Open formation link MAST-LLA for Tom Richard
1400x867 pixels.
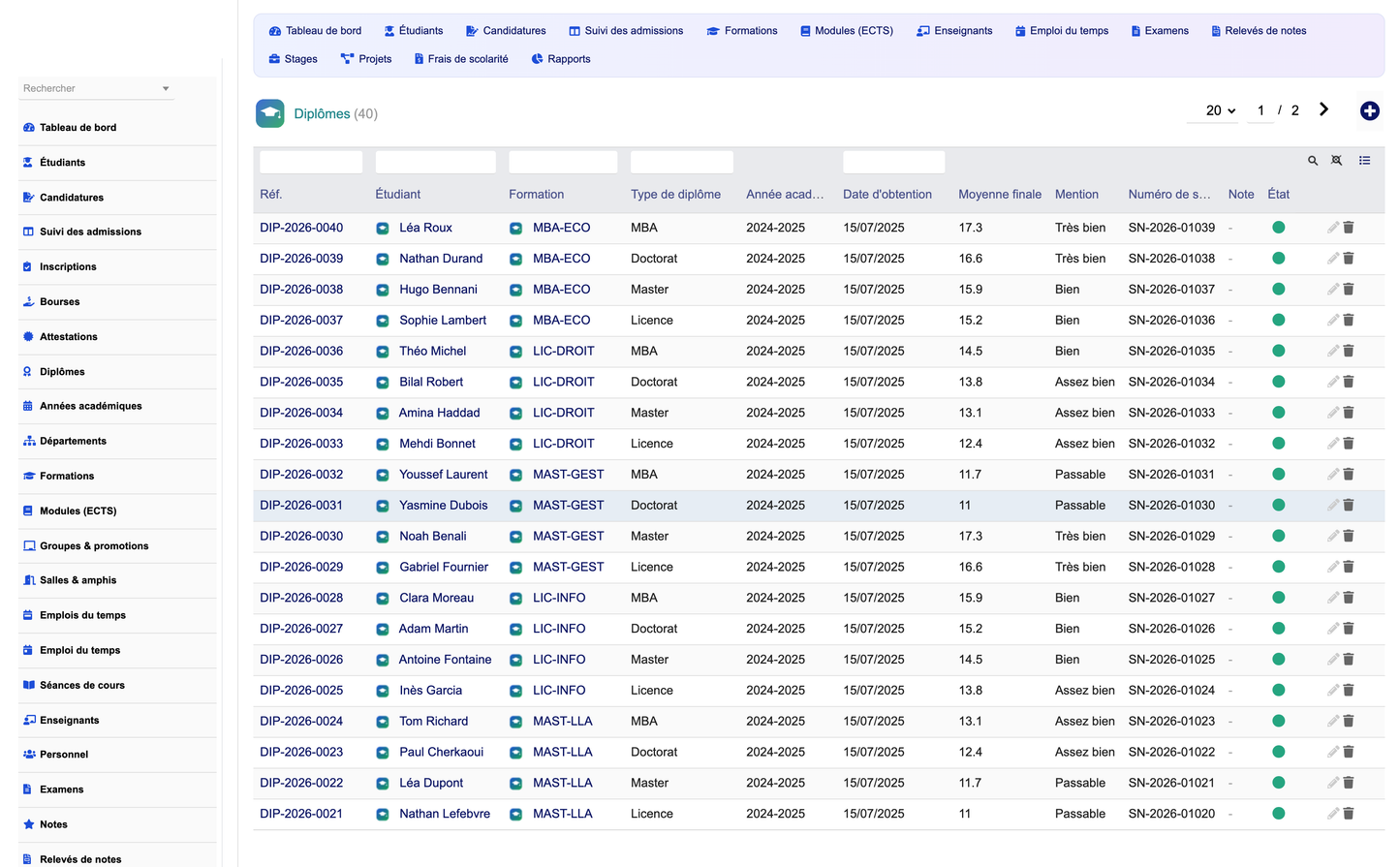pyautogui.click(x=562, y=722)
